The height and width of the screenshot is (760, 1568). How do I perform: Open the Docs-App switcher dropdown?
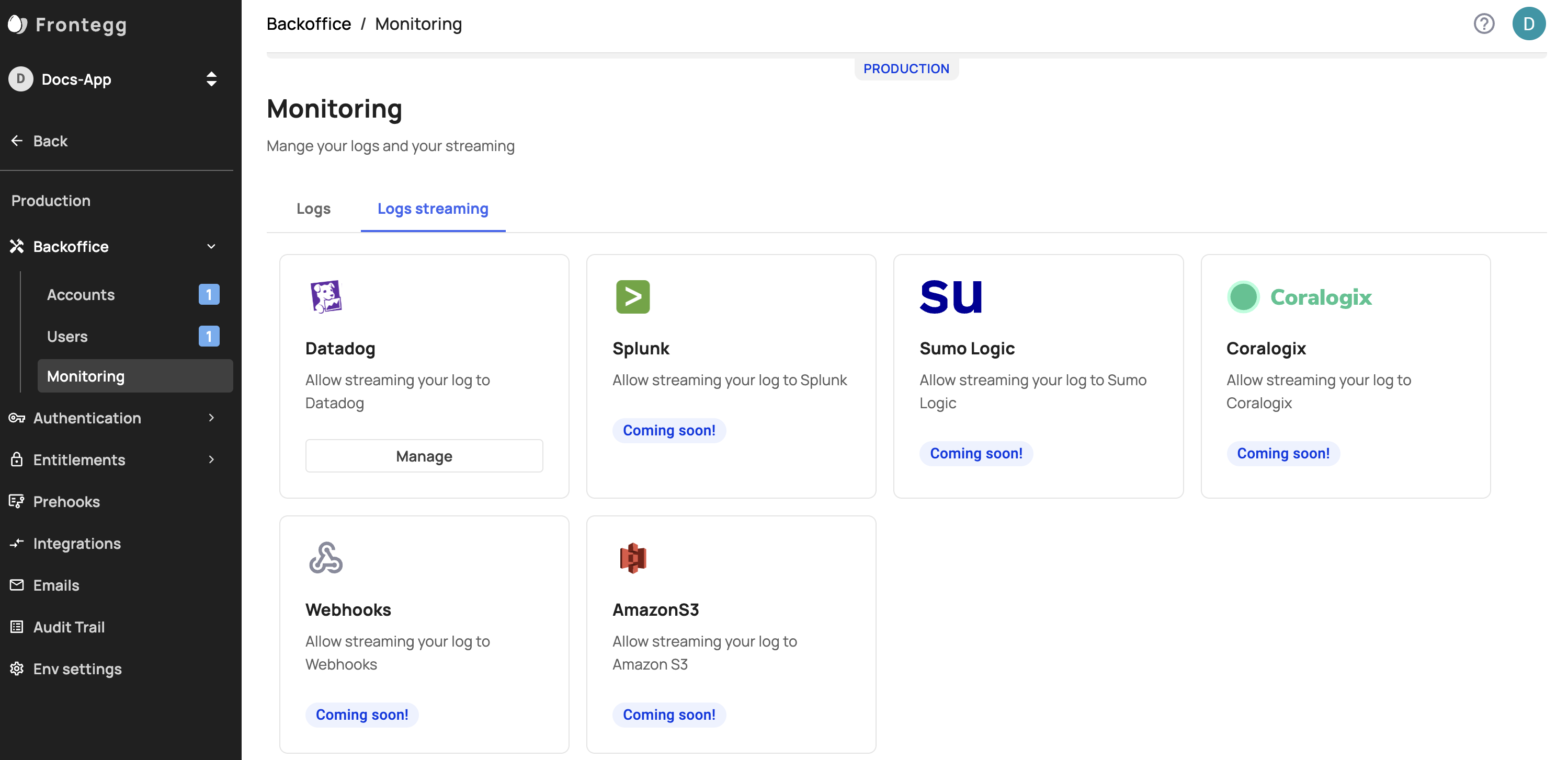pos(211,79)
